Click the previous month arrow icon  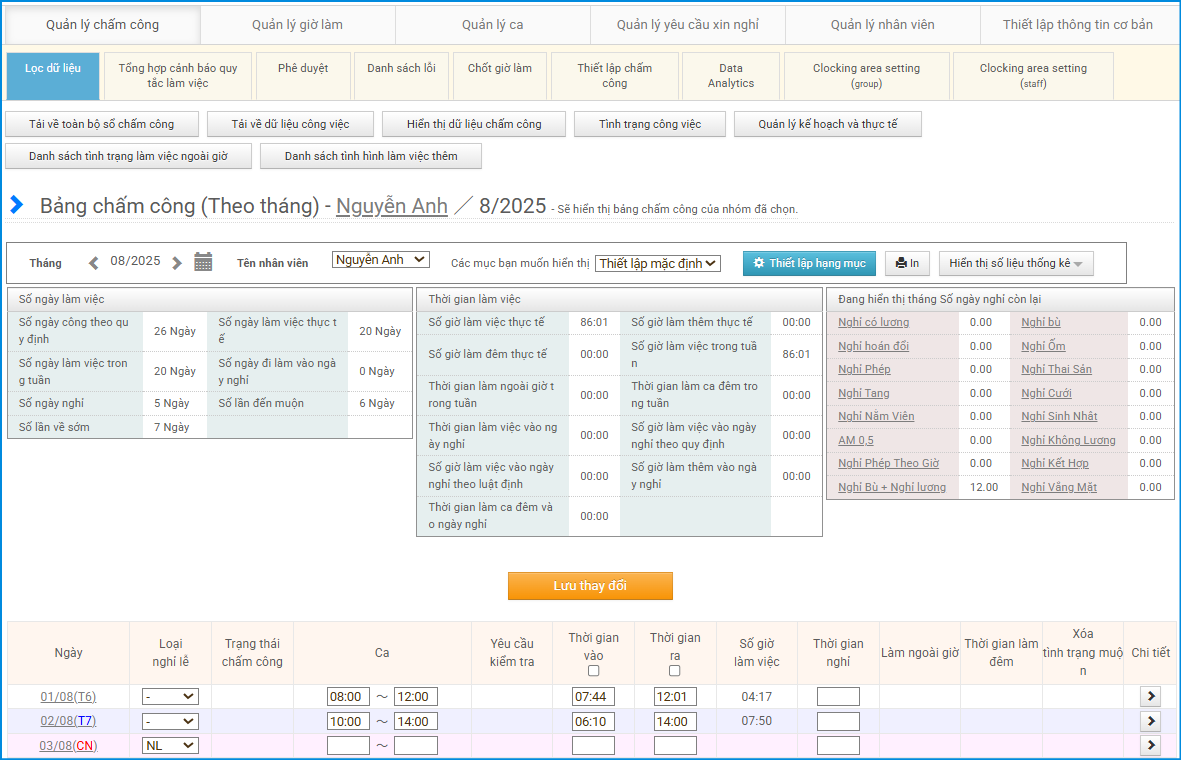point(94,263)
